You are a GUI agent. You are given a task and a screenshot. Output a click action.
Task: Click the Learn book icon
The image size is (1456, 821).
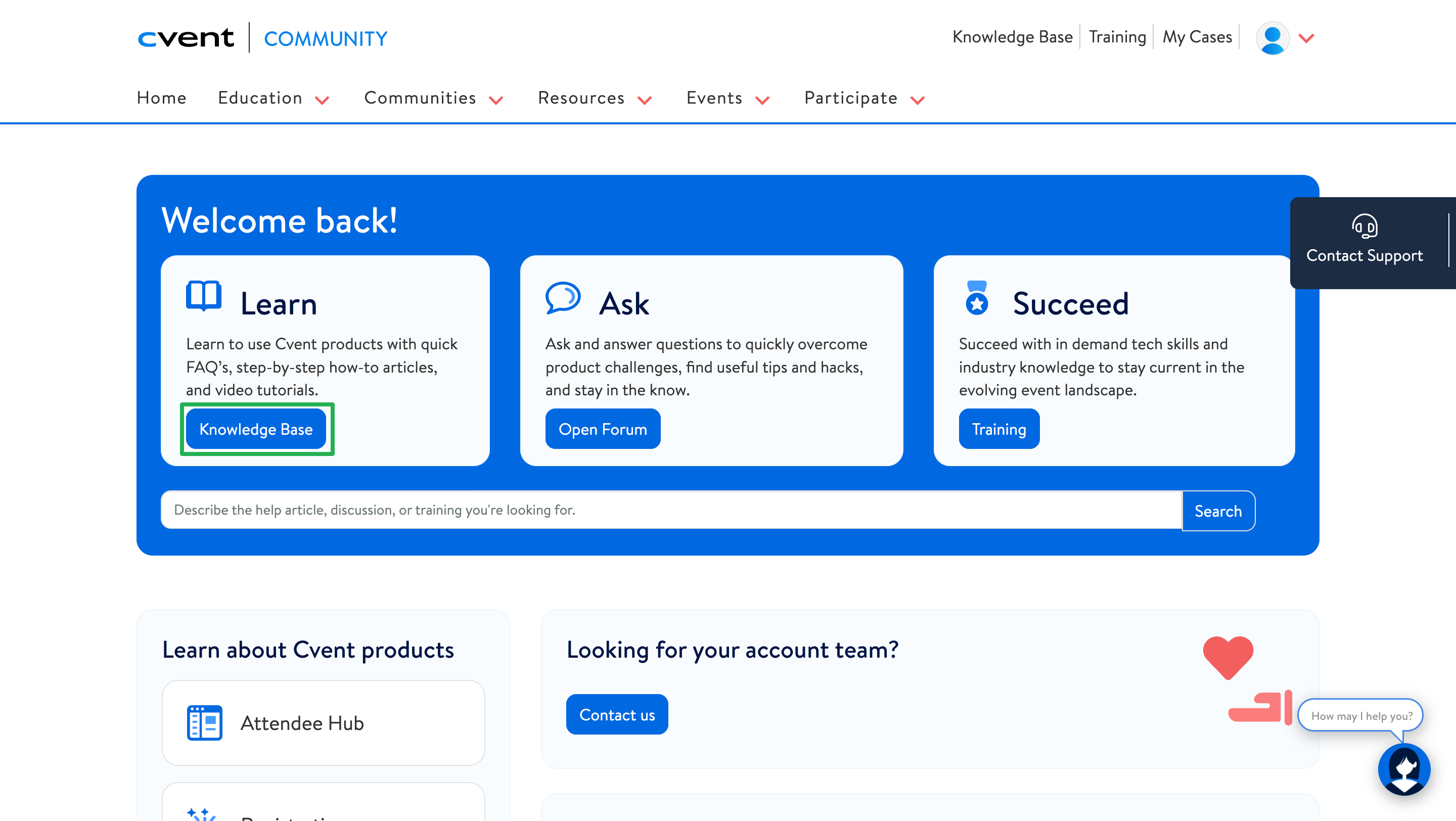coord(203,296)
